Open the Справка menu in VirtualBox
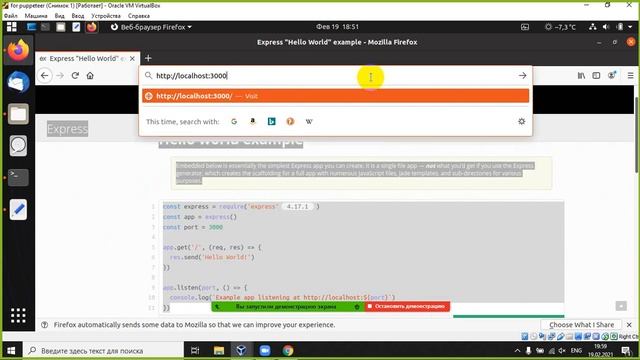This screenshot has height=360, width=640. click(139, 16)
